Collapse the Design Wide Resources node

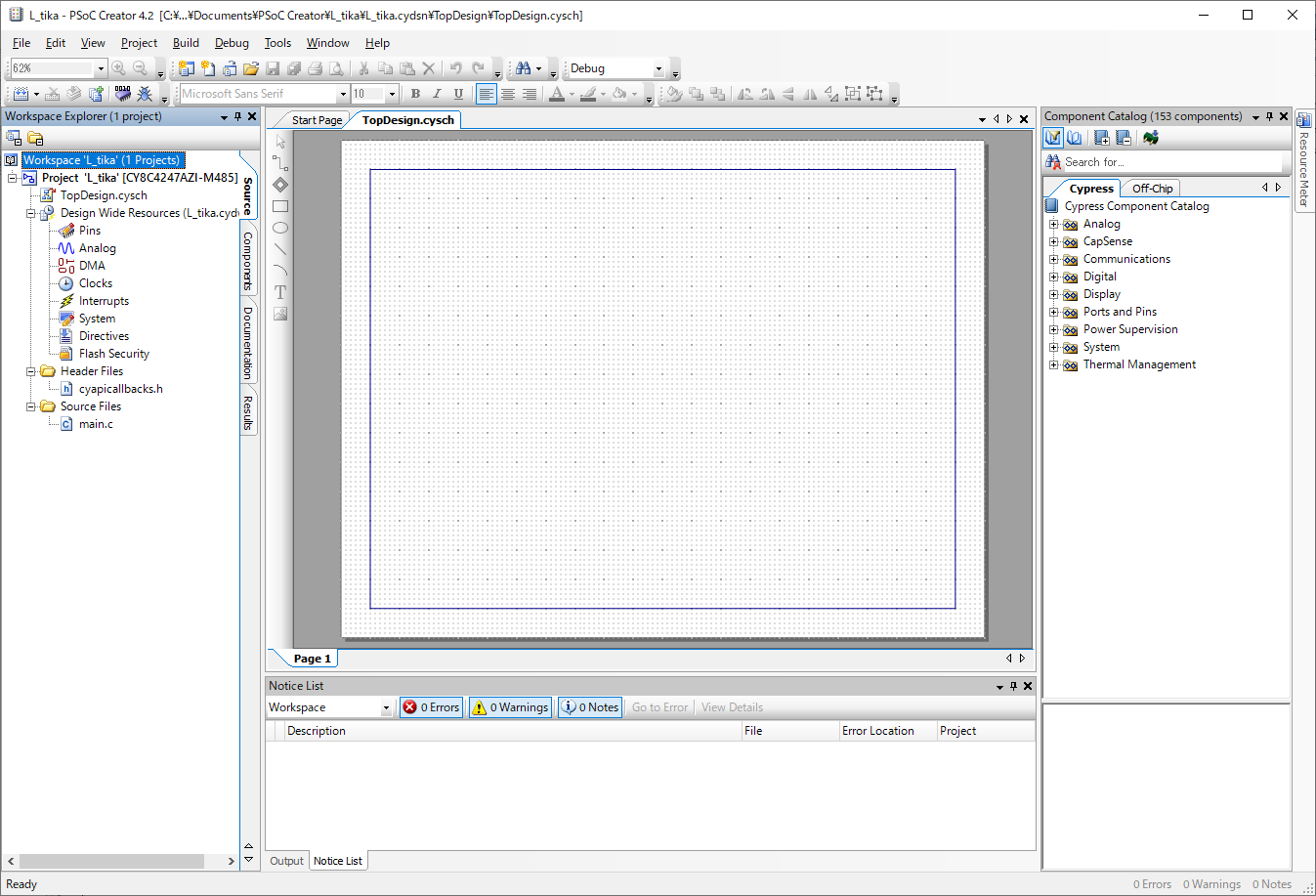(x=31, y=213)
